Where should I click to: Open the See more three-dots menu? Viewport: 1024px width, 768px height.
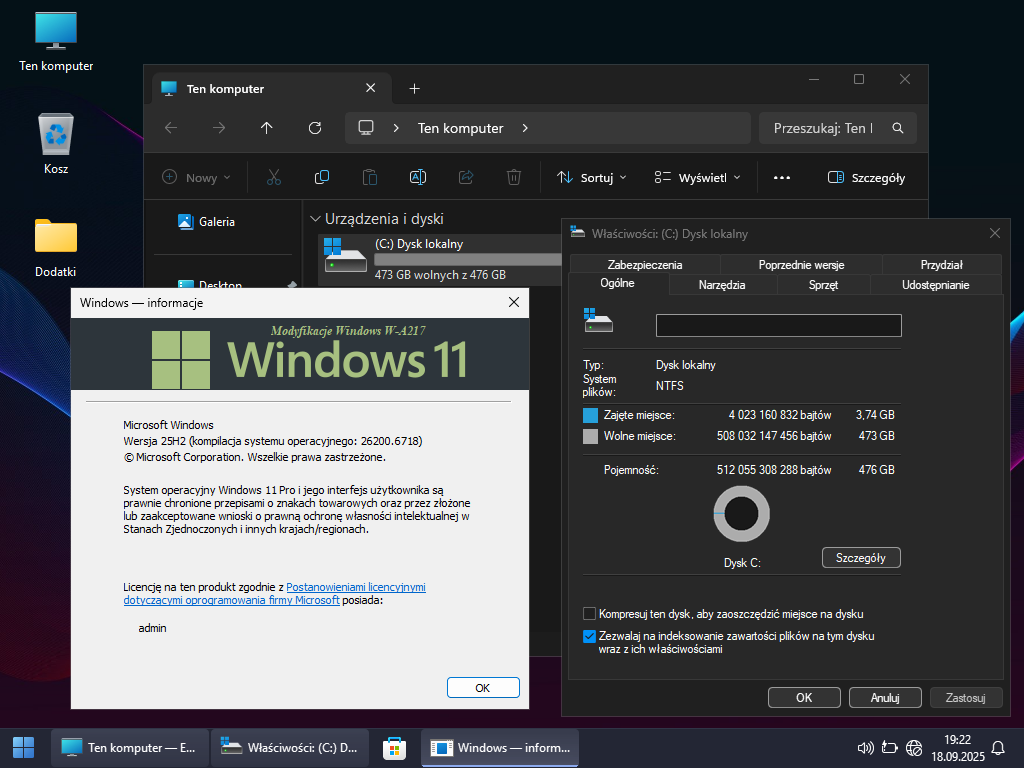click(x=782, y=178)
